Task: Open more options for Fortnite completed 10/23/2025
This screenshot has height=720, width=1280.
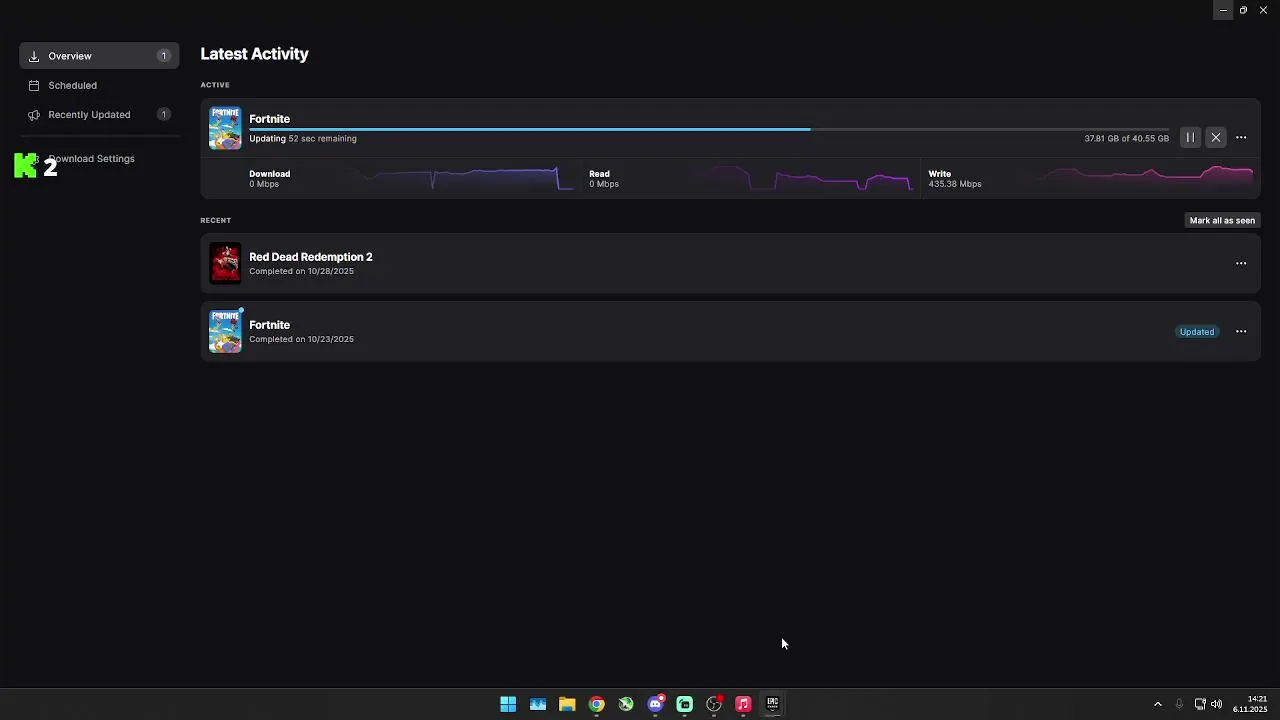Action: (x=1241, y=332)
